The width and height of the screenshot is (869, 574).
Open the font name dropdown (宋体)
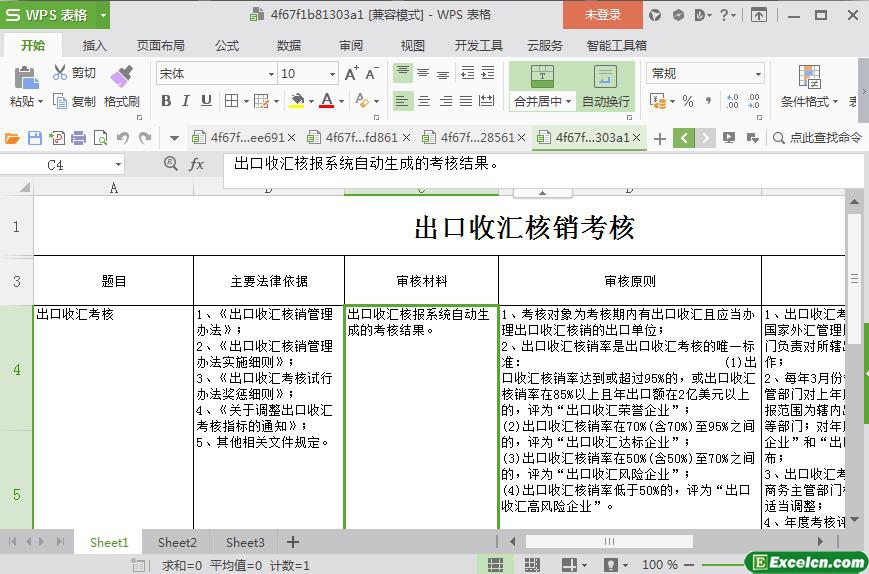(270, 74)
